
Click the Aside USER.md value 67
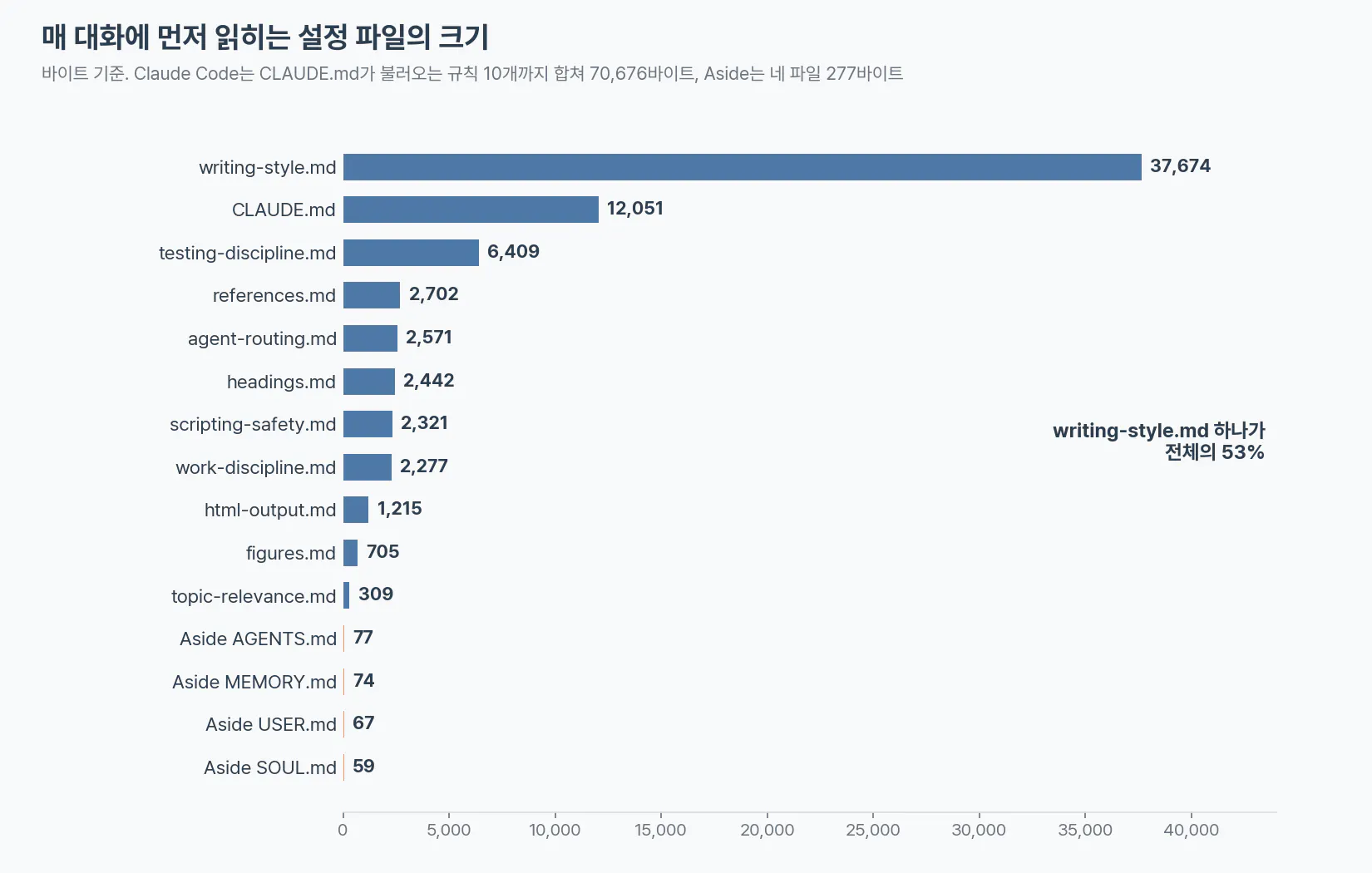[x=363, y=723]
